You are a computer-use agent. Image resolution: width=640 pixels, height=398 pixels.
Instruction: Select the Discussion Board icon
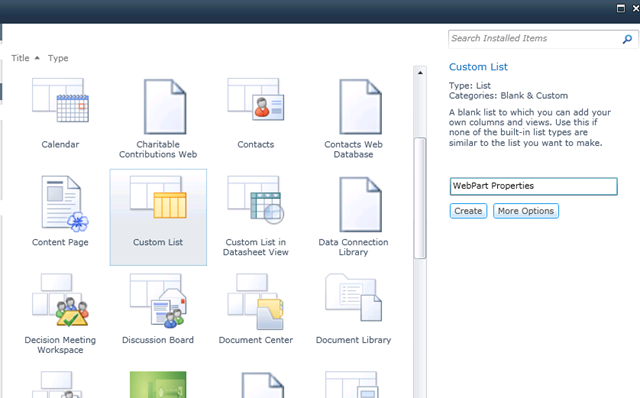click(158, 301)
